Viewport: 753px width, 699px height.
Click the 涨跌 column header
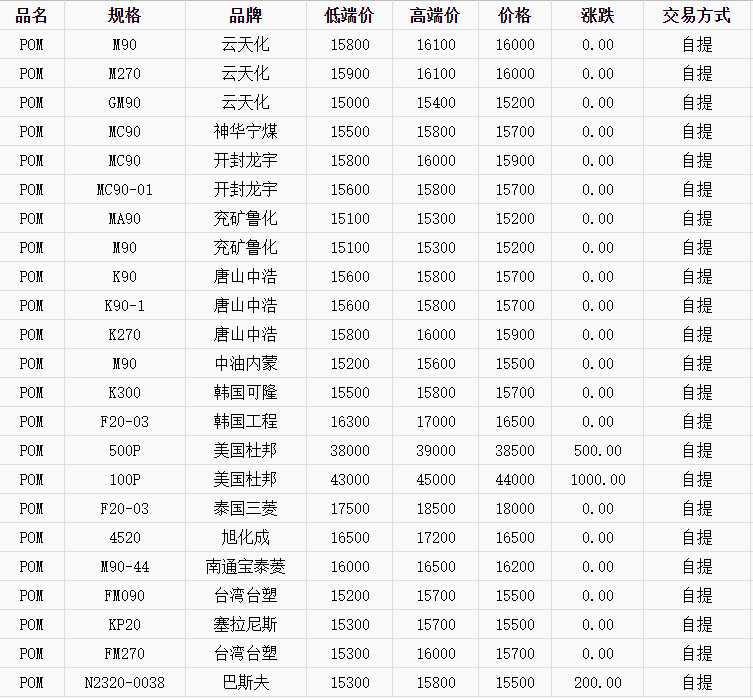click(x=597, y=16)
